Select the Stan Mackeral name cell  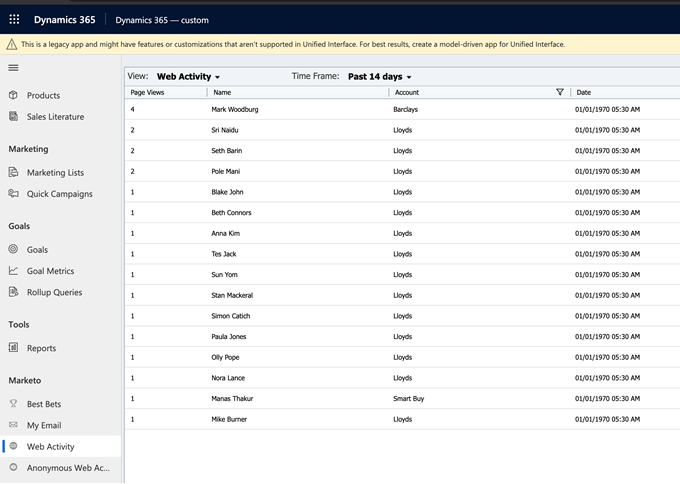232,295
